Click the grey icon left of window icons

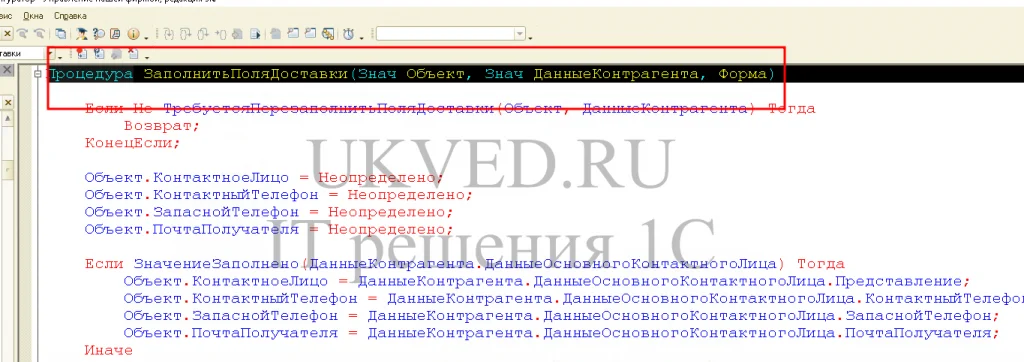[275, 34]
